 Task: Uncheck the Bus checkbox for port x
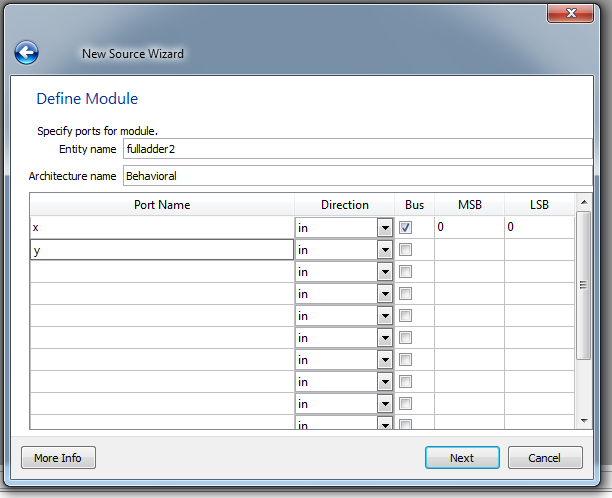[406, 228]
